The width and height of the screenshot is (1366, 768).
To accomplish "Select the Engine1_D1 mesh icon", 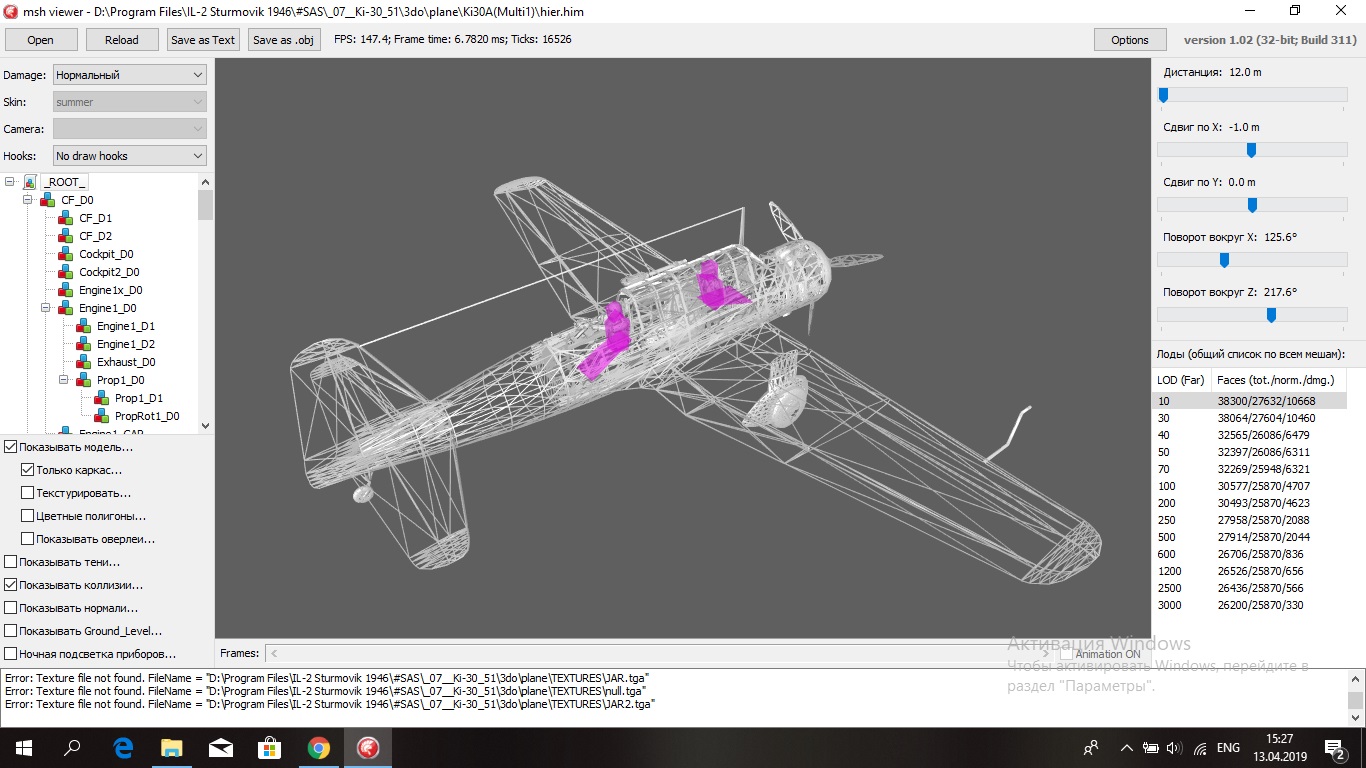I will [x=84, y=326].
